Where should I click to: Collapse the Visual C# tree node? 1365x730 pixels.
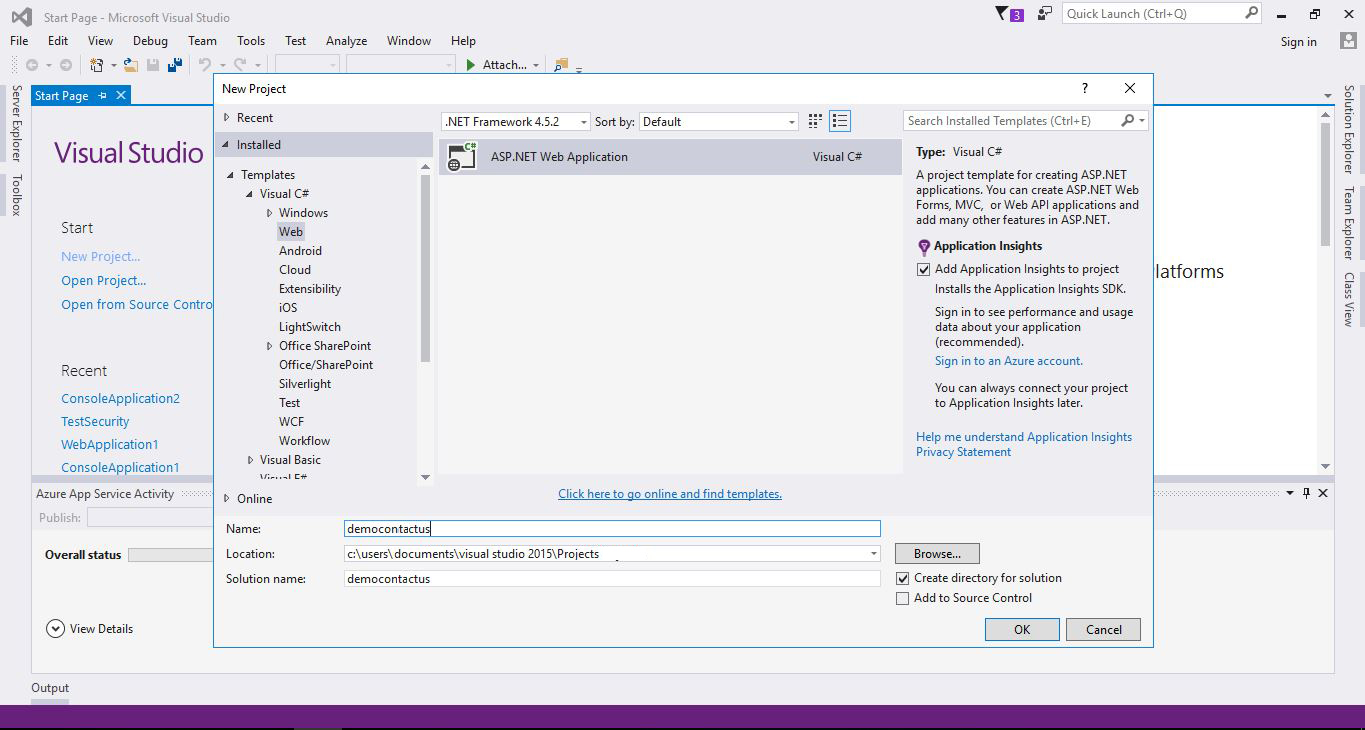[x=251, y=194]
